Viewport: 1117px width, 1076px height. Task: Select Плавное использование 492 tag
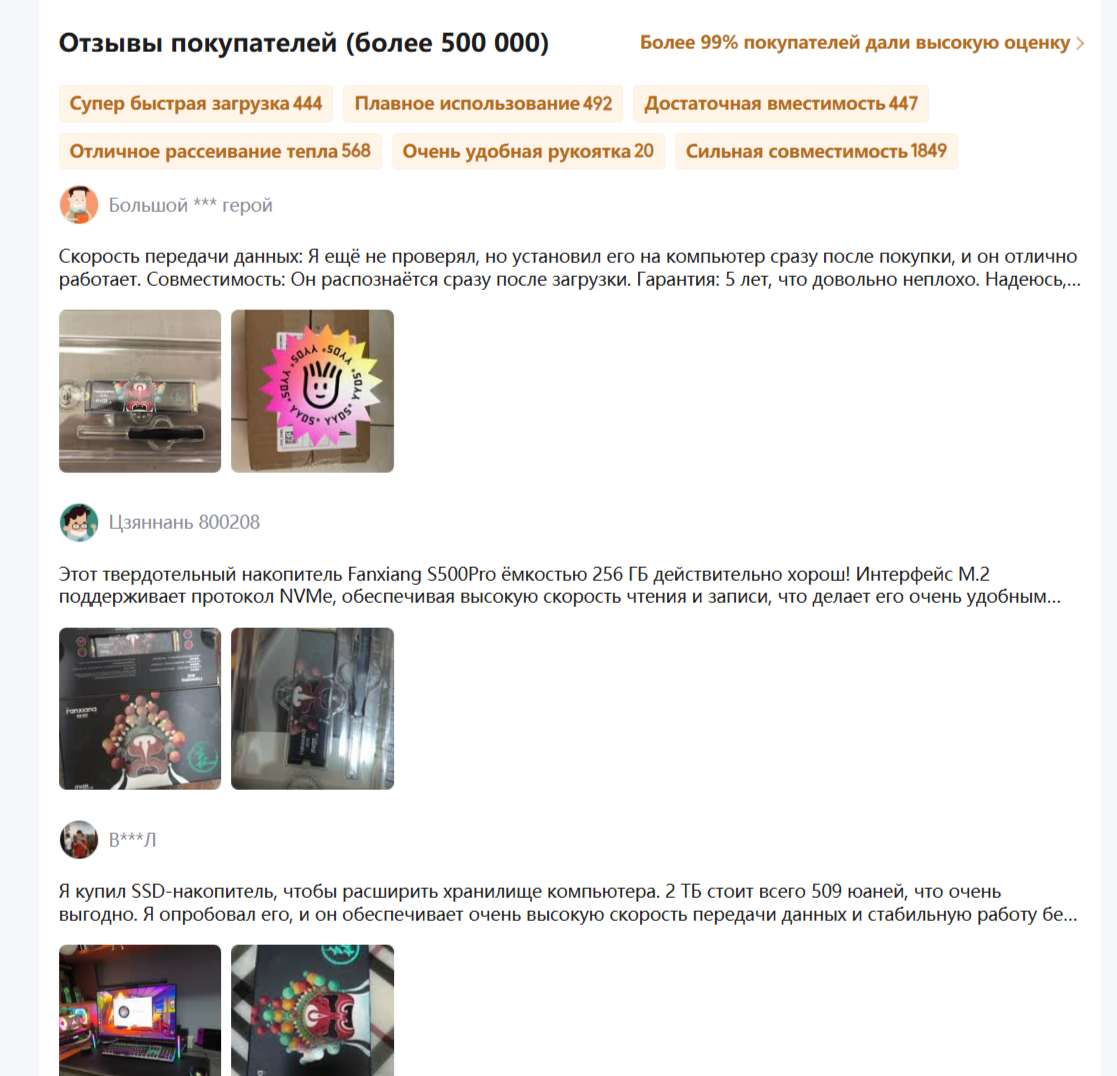click(x=483, y=103)
